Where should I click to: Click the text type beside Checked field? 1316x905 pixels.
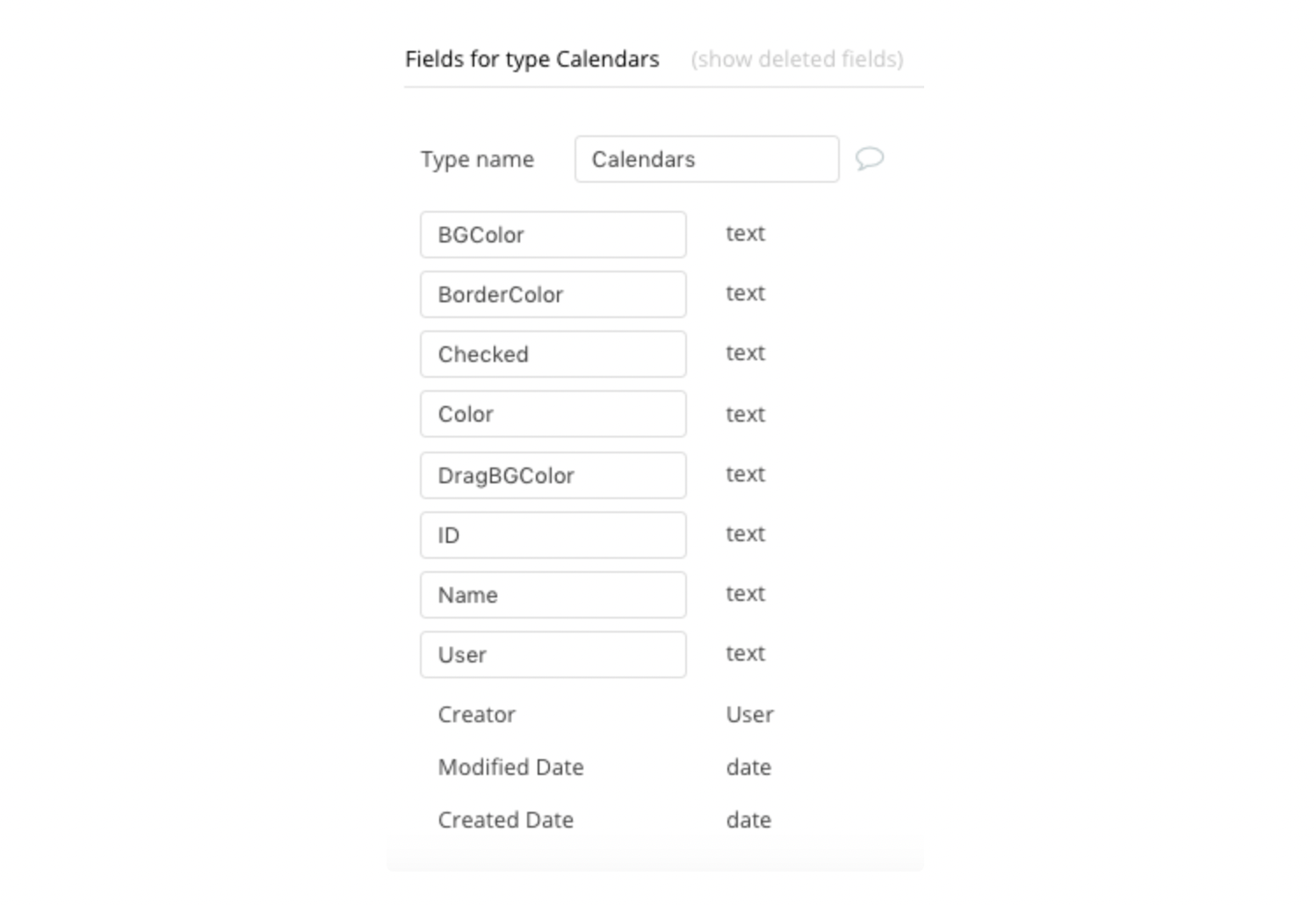click(x=745, y=353)
